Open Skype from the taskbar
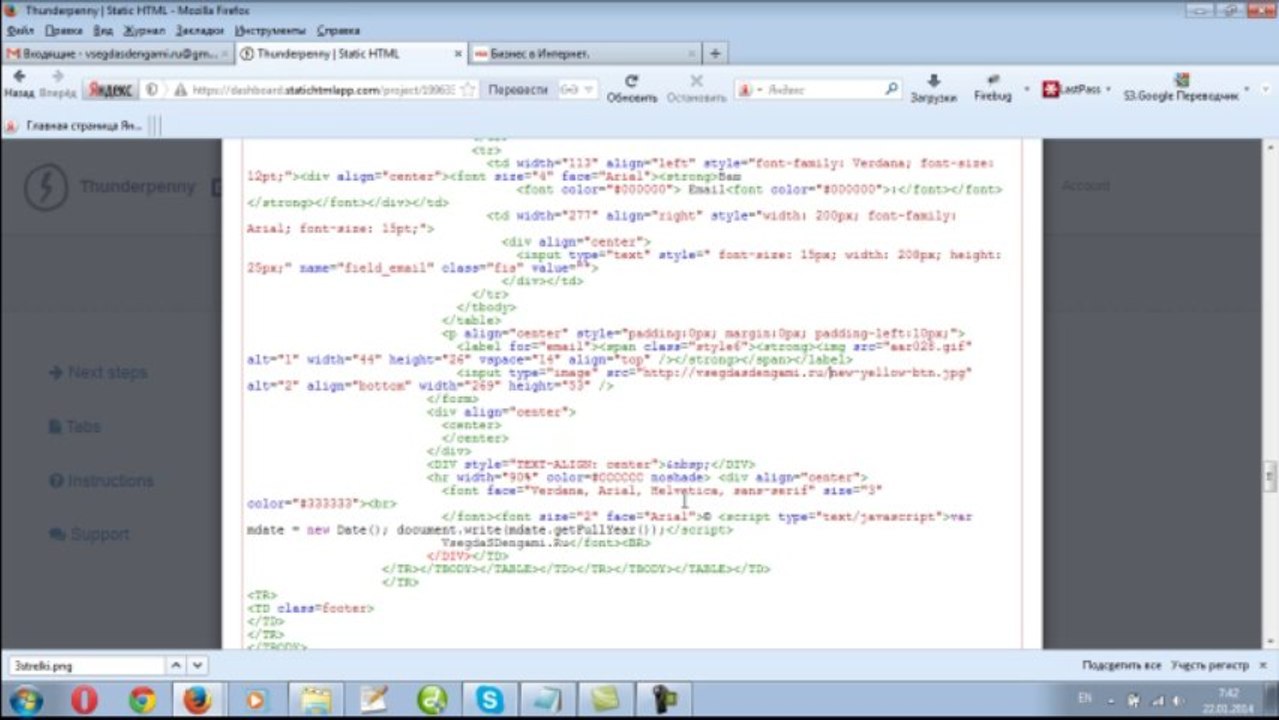The height and width of the screenshot is (720, 1279). pyautogui.click(x=490, y=700)
